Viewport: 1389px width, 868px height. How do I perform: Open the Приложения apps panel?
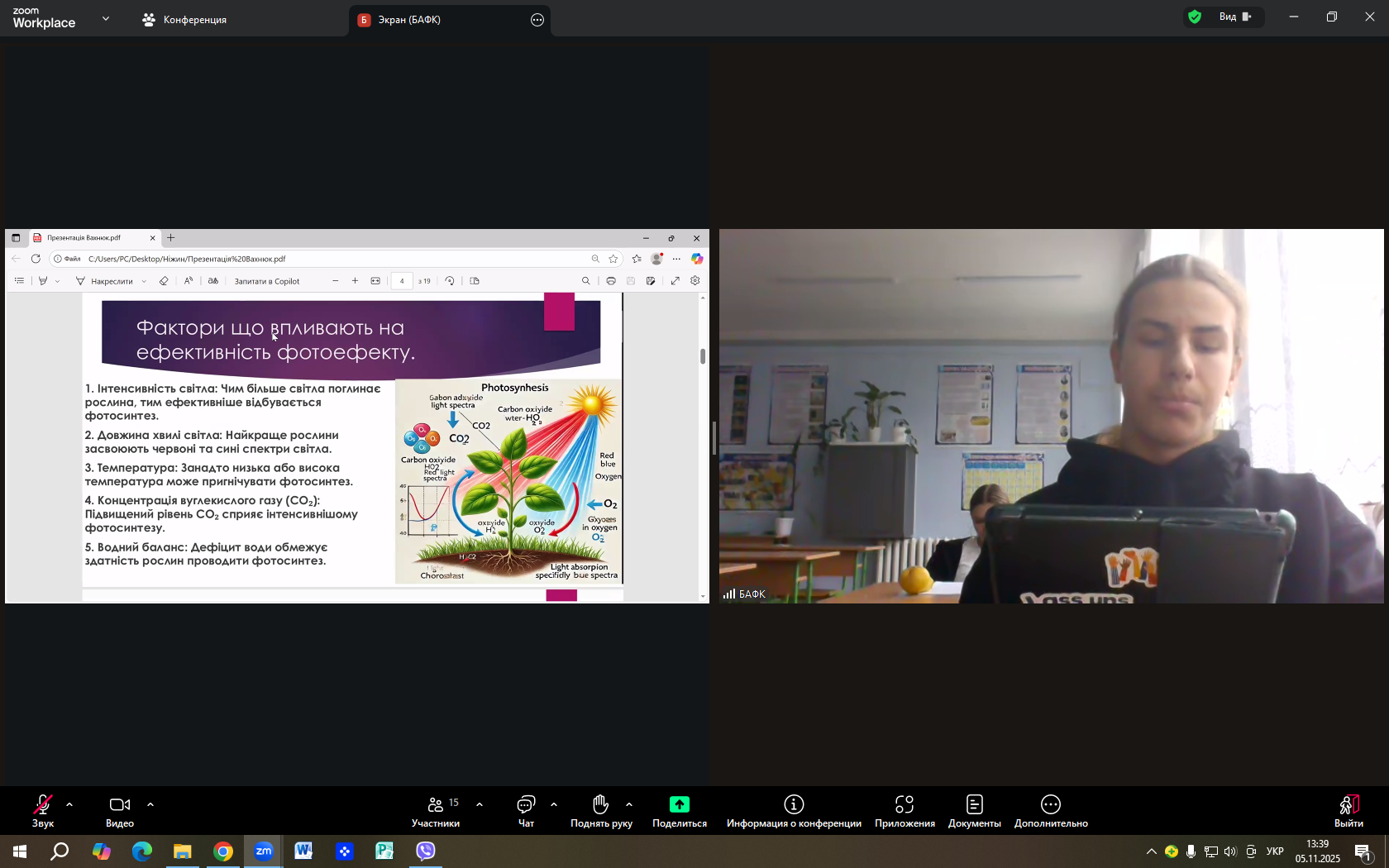point(905,811)
